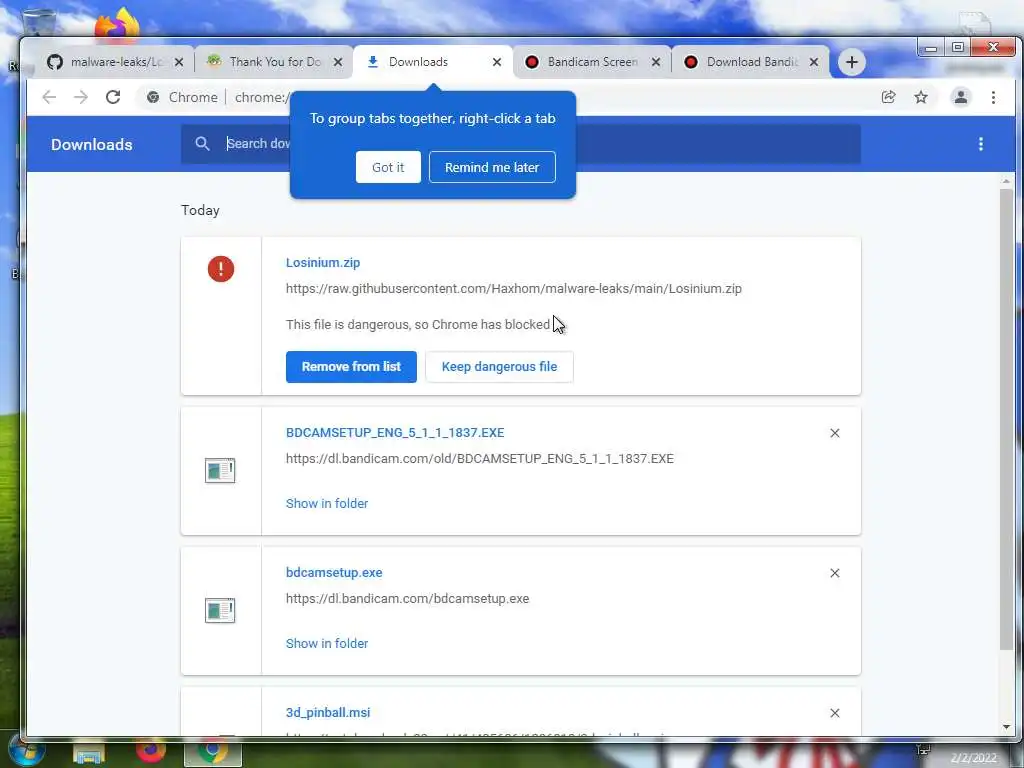Image resolution: width=1024 pixels, height=768 pixels.
Task: Click red warning icon for Losinium.zip
Action: 221,269
